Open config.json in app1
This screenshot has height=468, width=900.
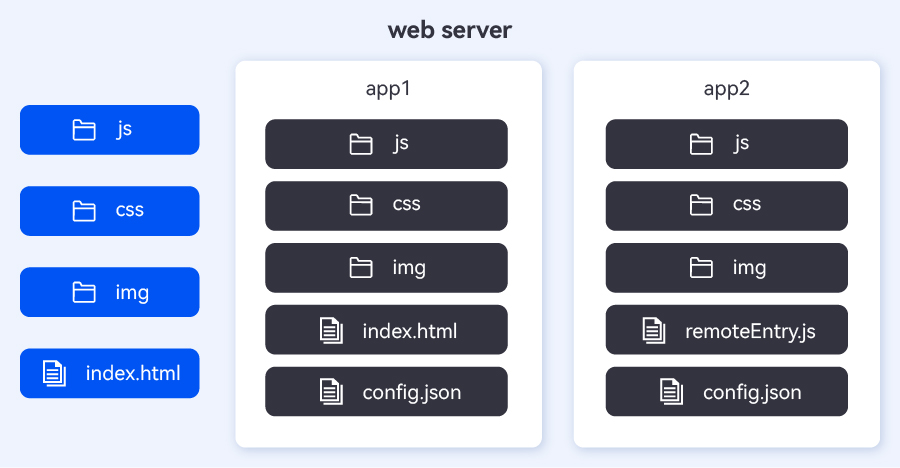(386, 392)
